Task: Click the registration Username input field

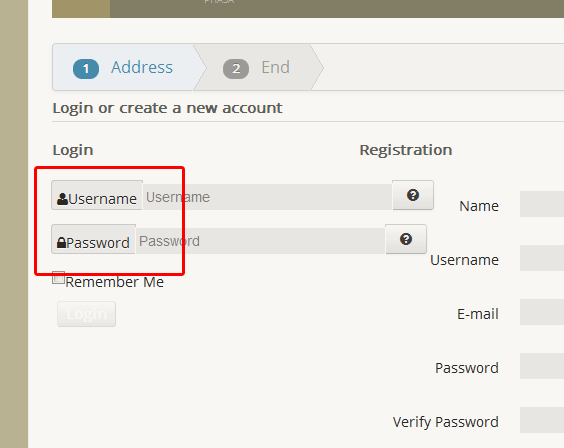Action: pos(542,258)
